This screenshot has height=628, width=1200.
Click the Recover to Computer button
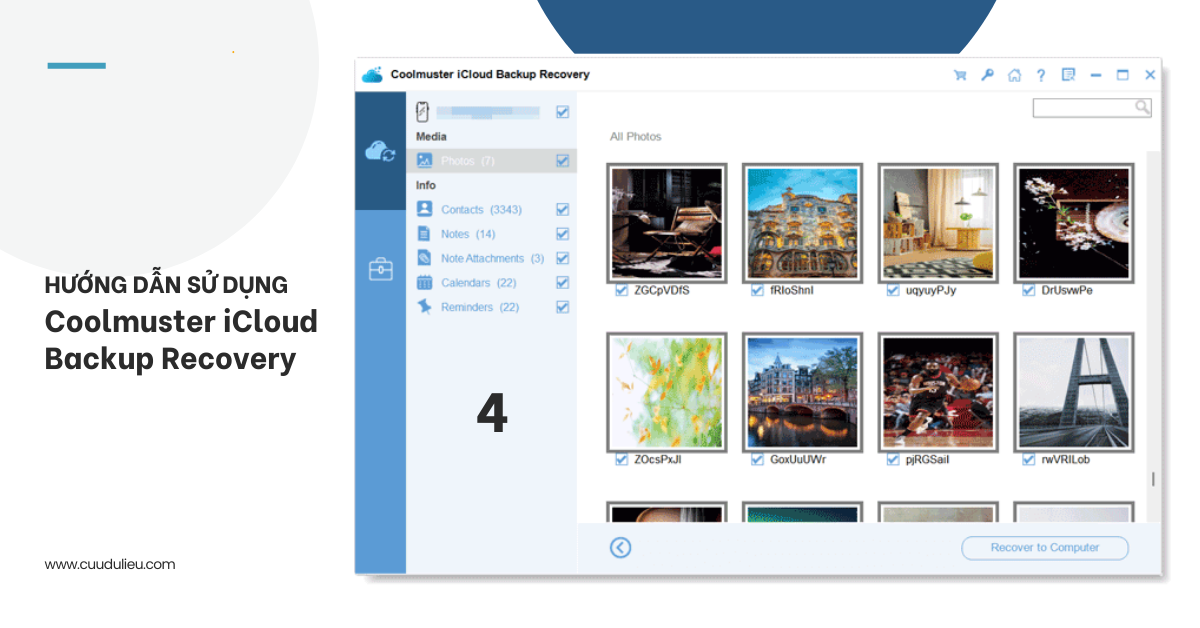click(x=1044, y=547)
